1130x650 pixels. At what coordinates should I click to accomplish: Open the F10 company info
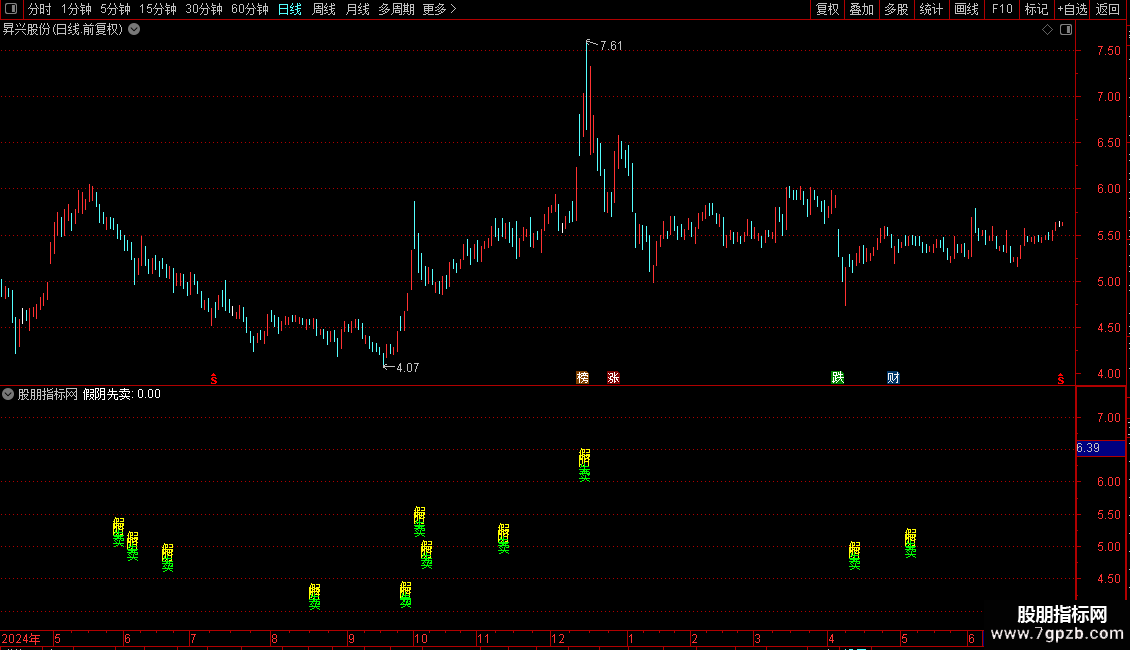point(1002,9)
